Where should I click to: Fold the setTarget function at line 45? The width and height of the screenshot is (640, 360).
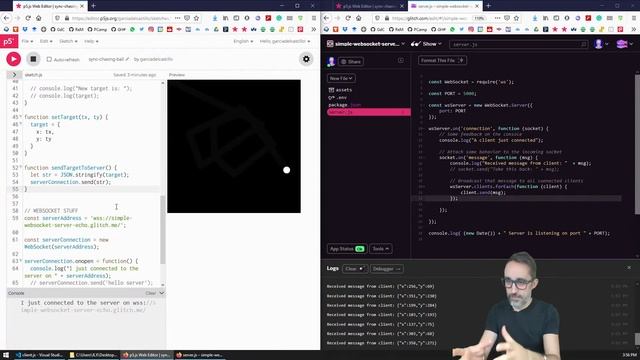coord(21,117)
